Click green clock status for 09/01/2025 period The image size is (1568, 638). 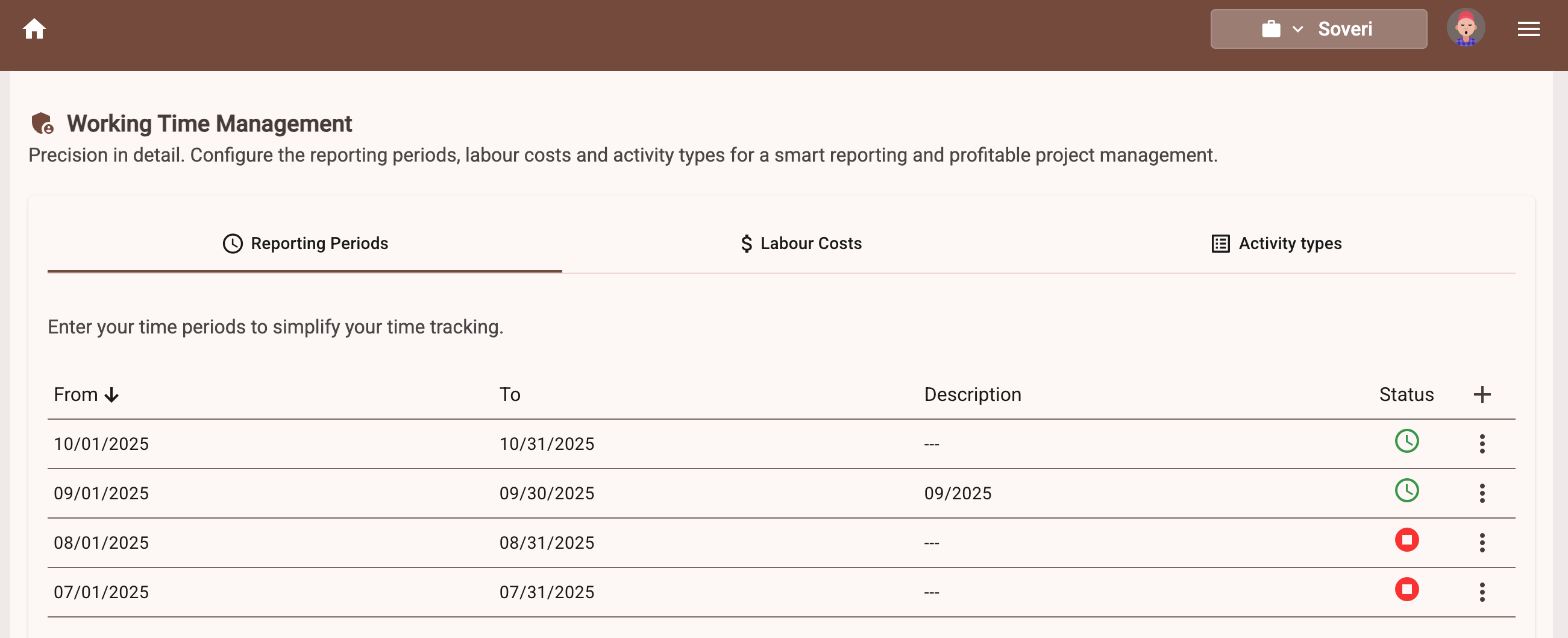pyautogui.click(x=1406, y=490)
